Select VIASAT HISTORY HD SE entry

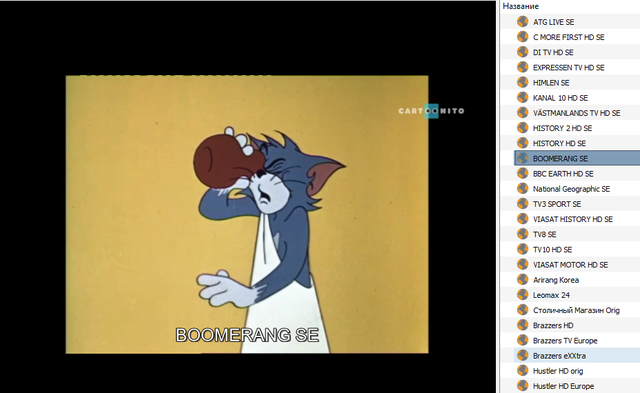(573, 220)
